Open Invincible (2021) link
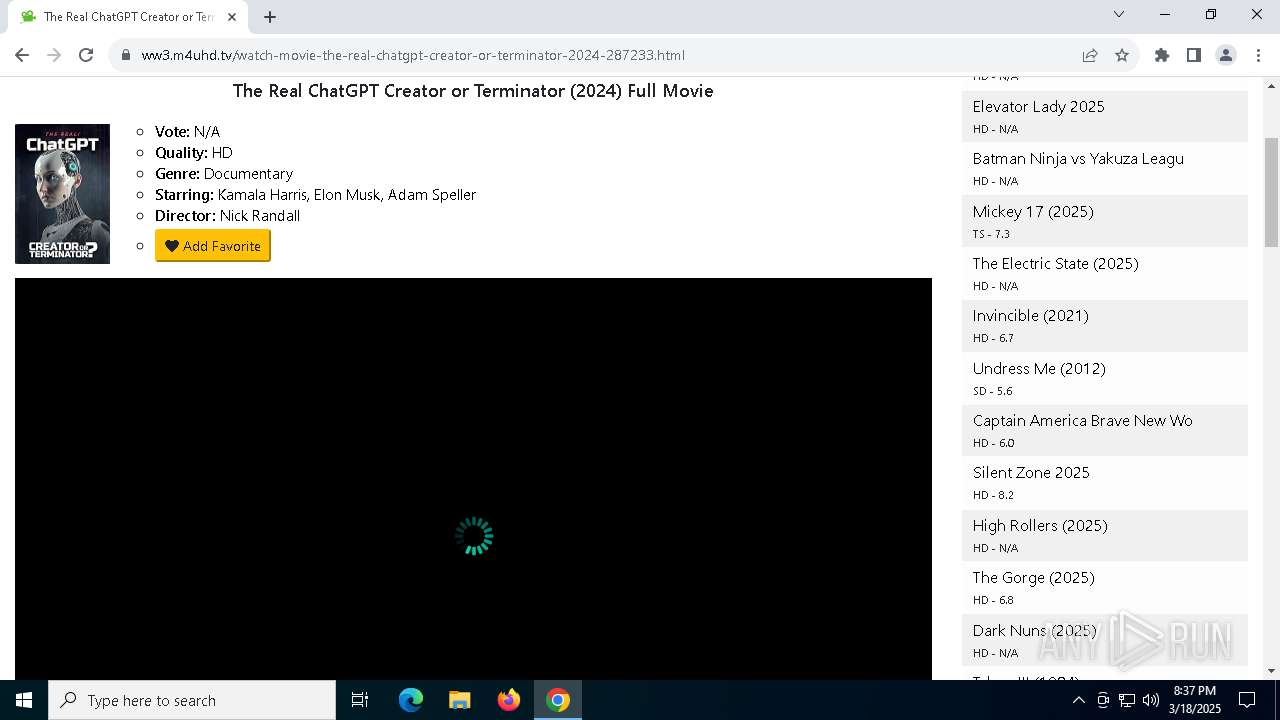Image resolution: width=1280 pixels, height=720 pixels. click(x=1031, y=315)
